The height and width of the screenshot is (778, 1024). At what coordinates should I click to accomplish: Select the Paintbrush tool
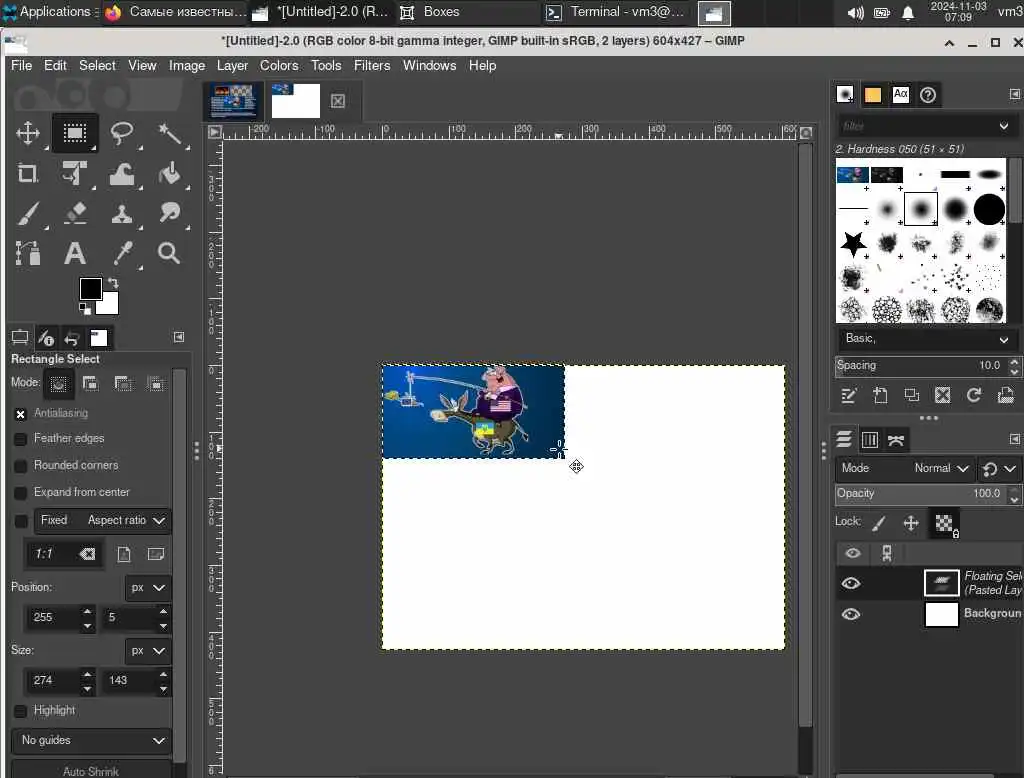click(27, 214)
